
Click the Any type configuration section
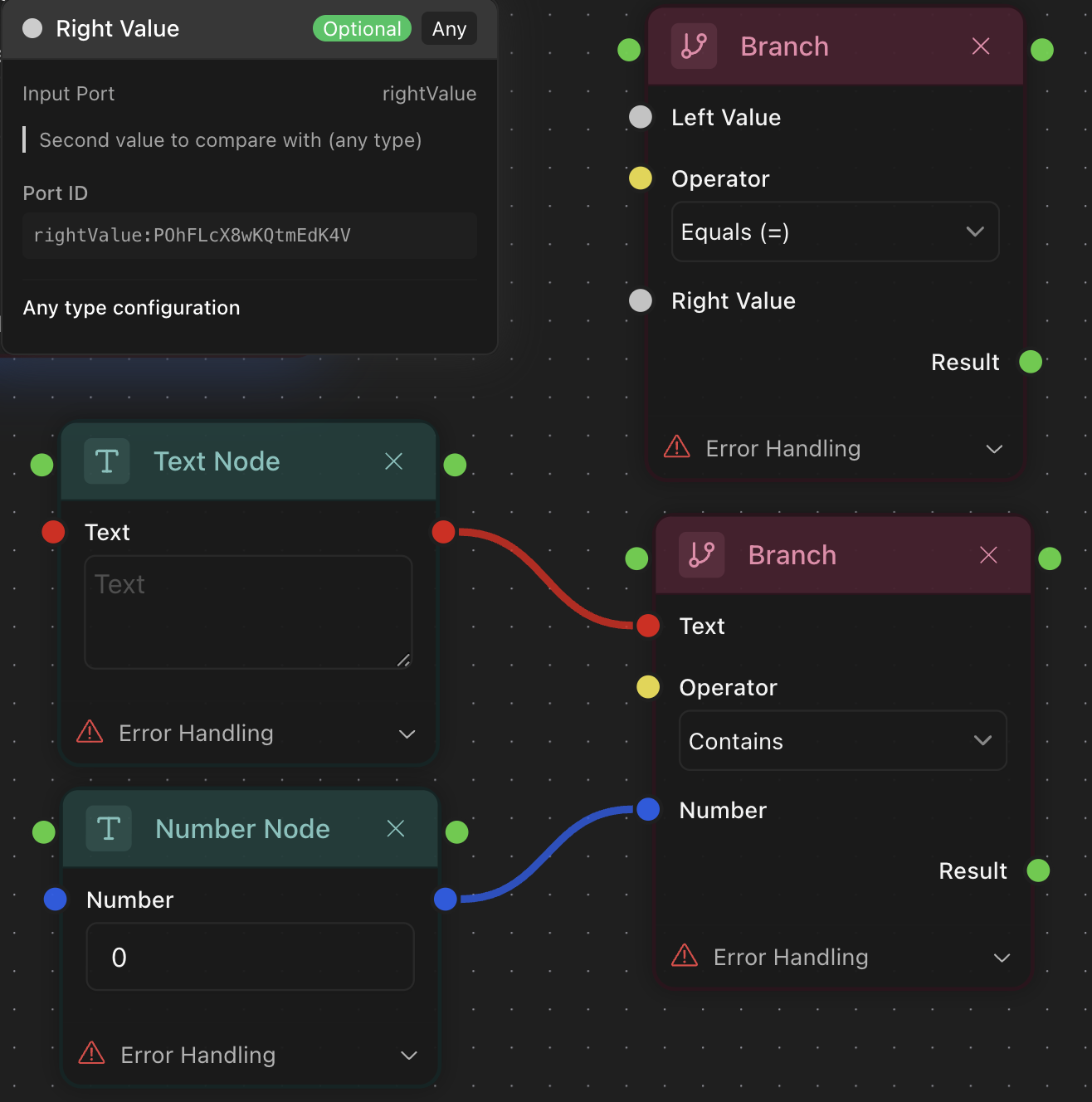pos(132,308)
